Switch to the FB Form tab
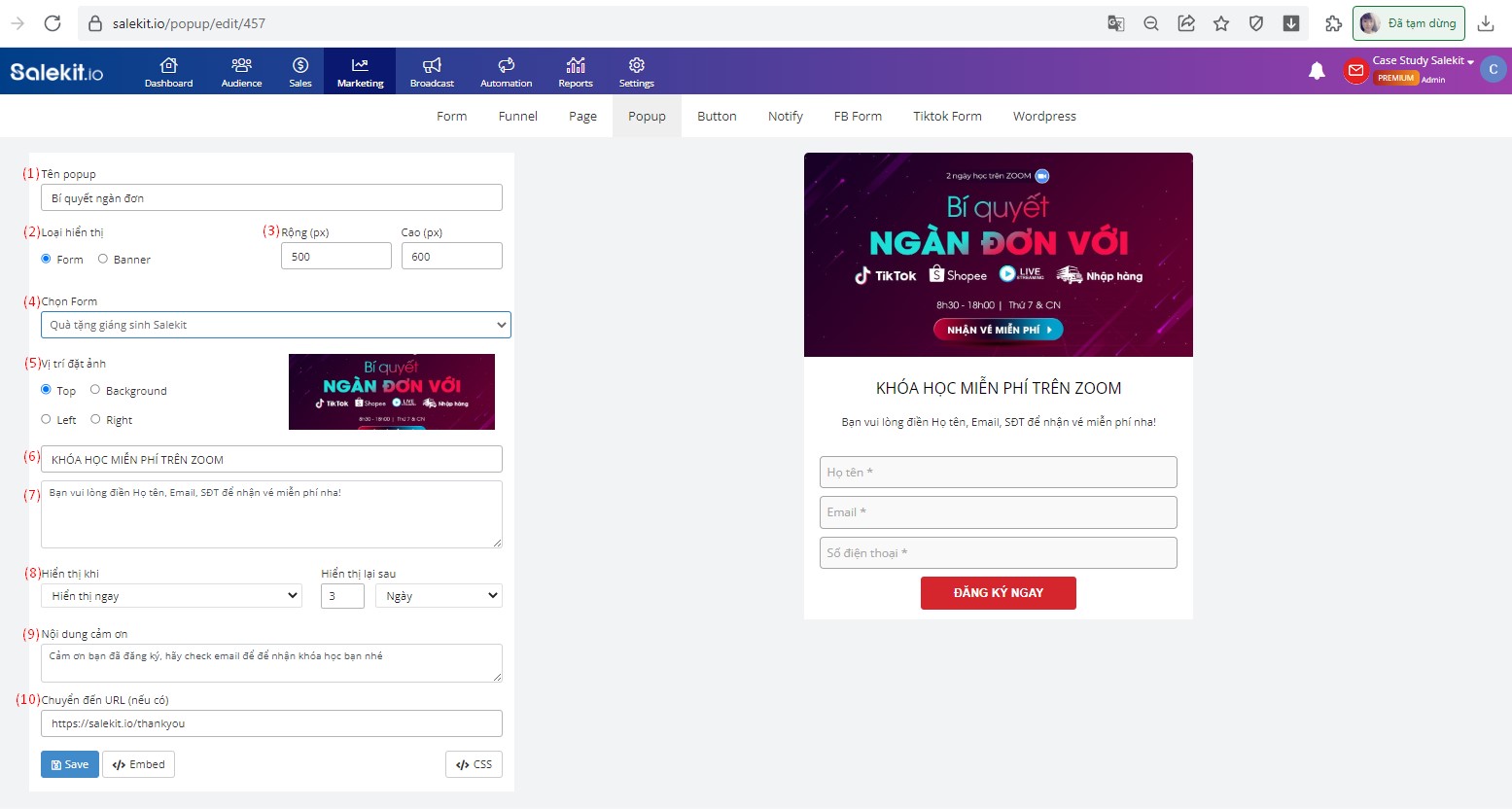Viewport: 1512px width, 809px height. tap(858, 116)
